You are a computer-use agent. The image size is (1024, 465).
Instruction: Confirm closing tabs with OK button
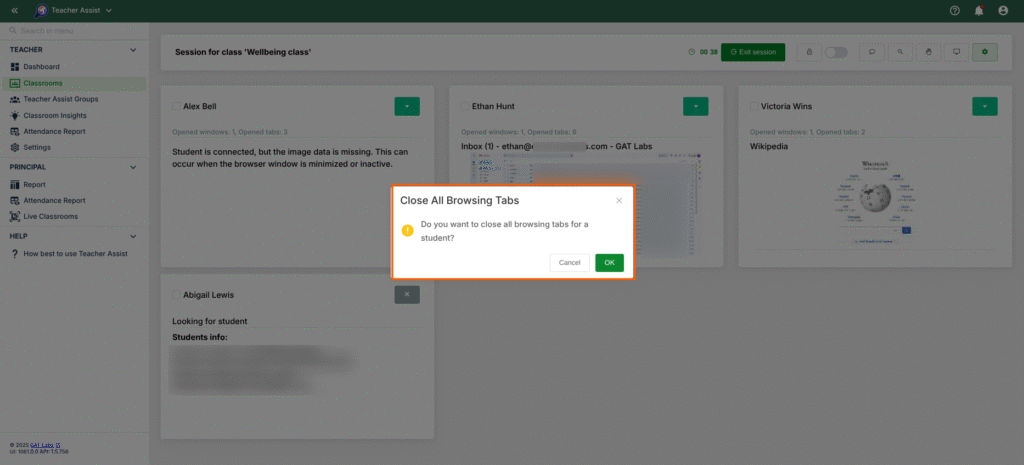609,262
